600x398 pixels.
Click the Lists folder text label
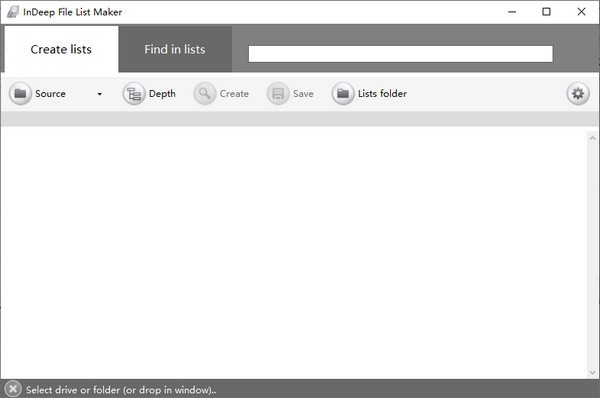(382, 94)
